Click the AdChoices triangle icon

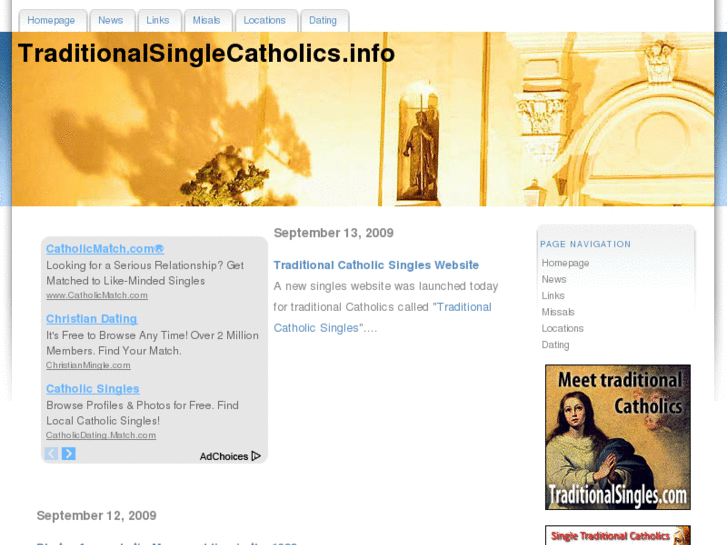256,456
